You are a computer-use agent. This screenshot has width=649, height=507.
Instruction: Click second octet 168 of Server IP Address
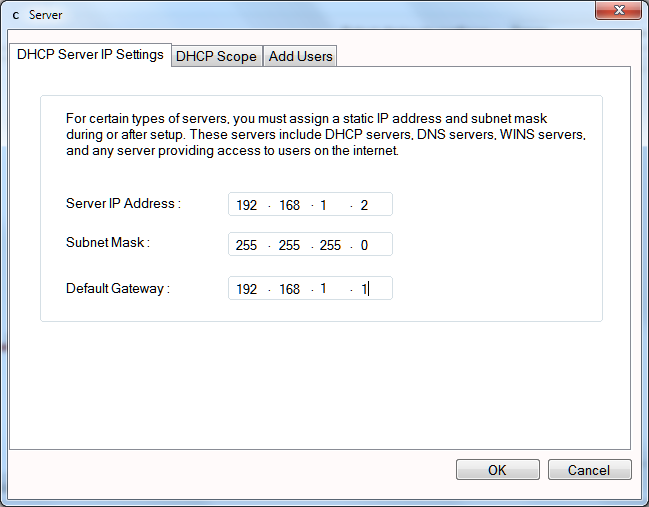[289, 205]
